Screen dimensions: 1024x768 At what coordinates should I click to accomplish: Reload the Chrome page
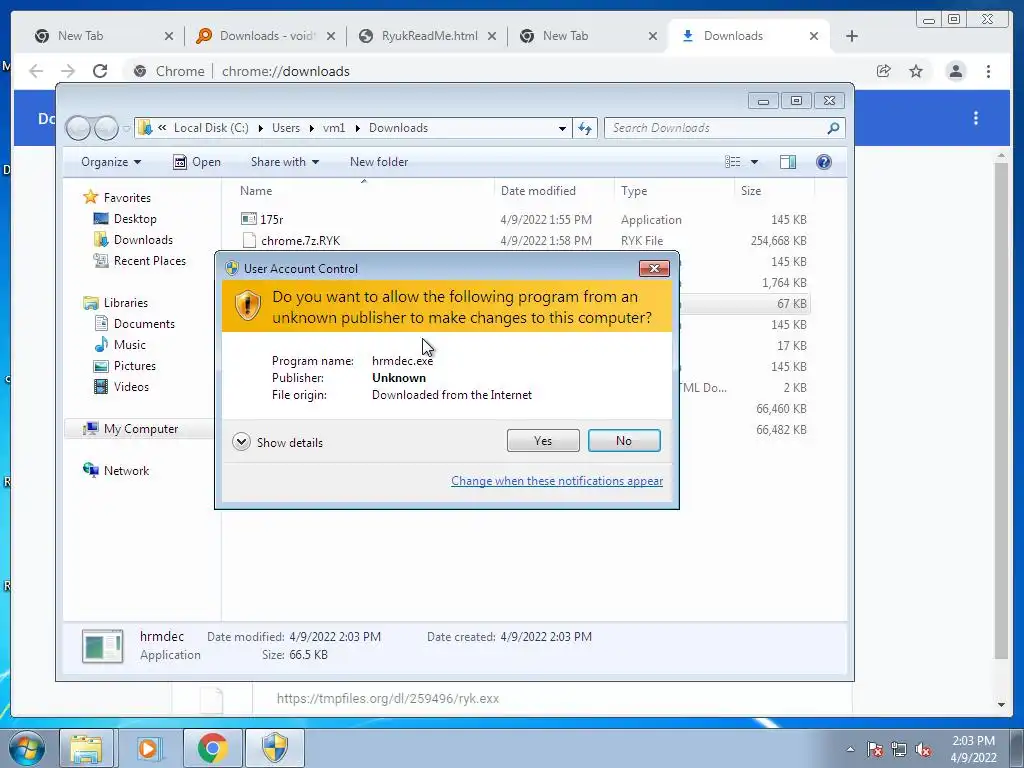pos(100,71)
